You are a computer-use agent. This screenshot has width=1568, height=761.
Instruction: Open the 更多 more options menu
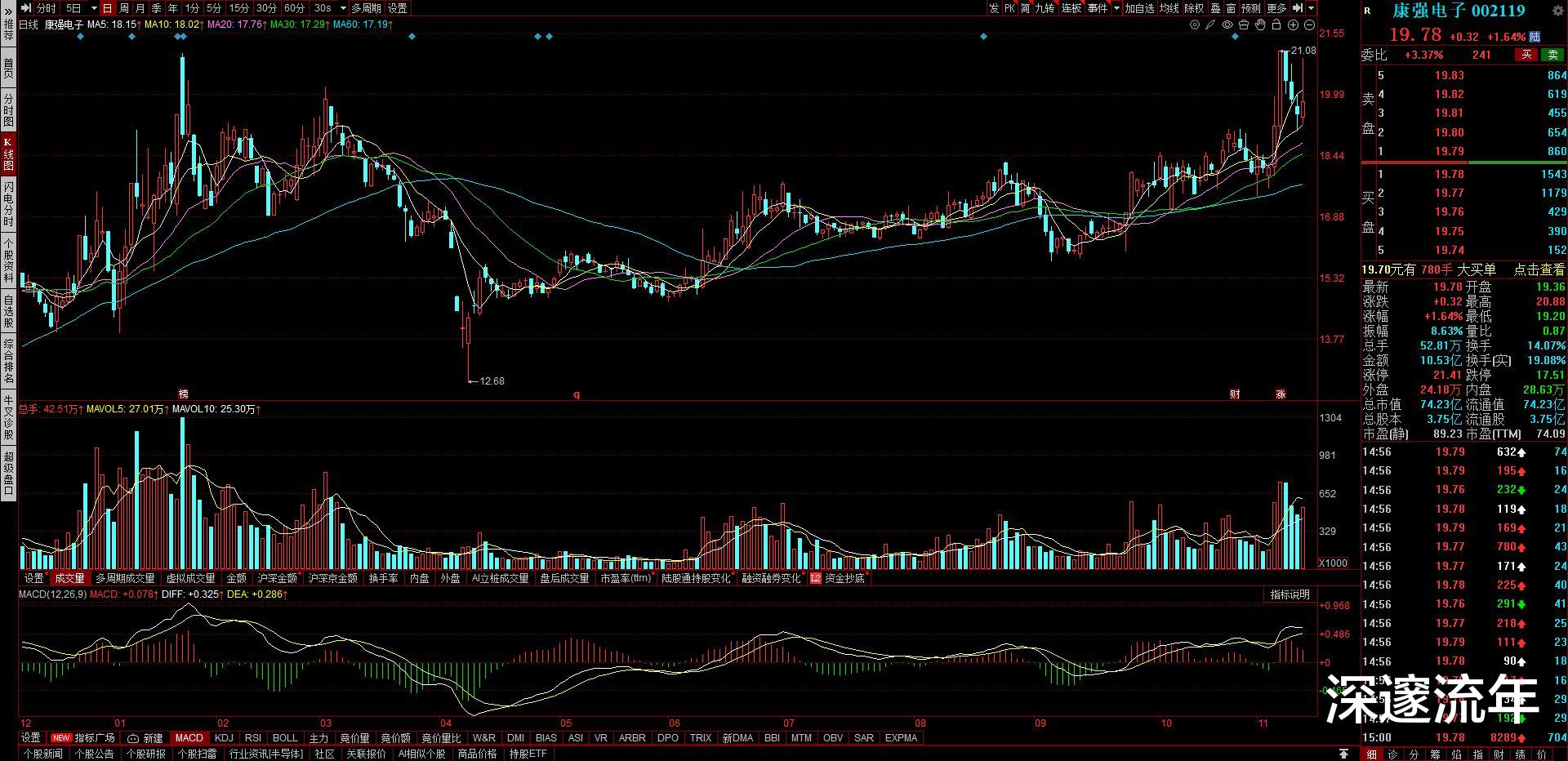1276,8
